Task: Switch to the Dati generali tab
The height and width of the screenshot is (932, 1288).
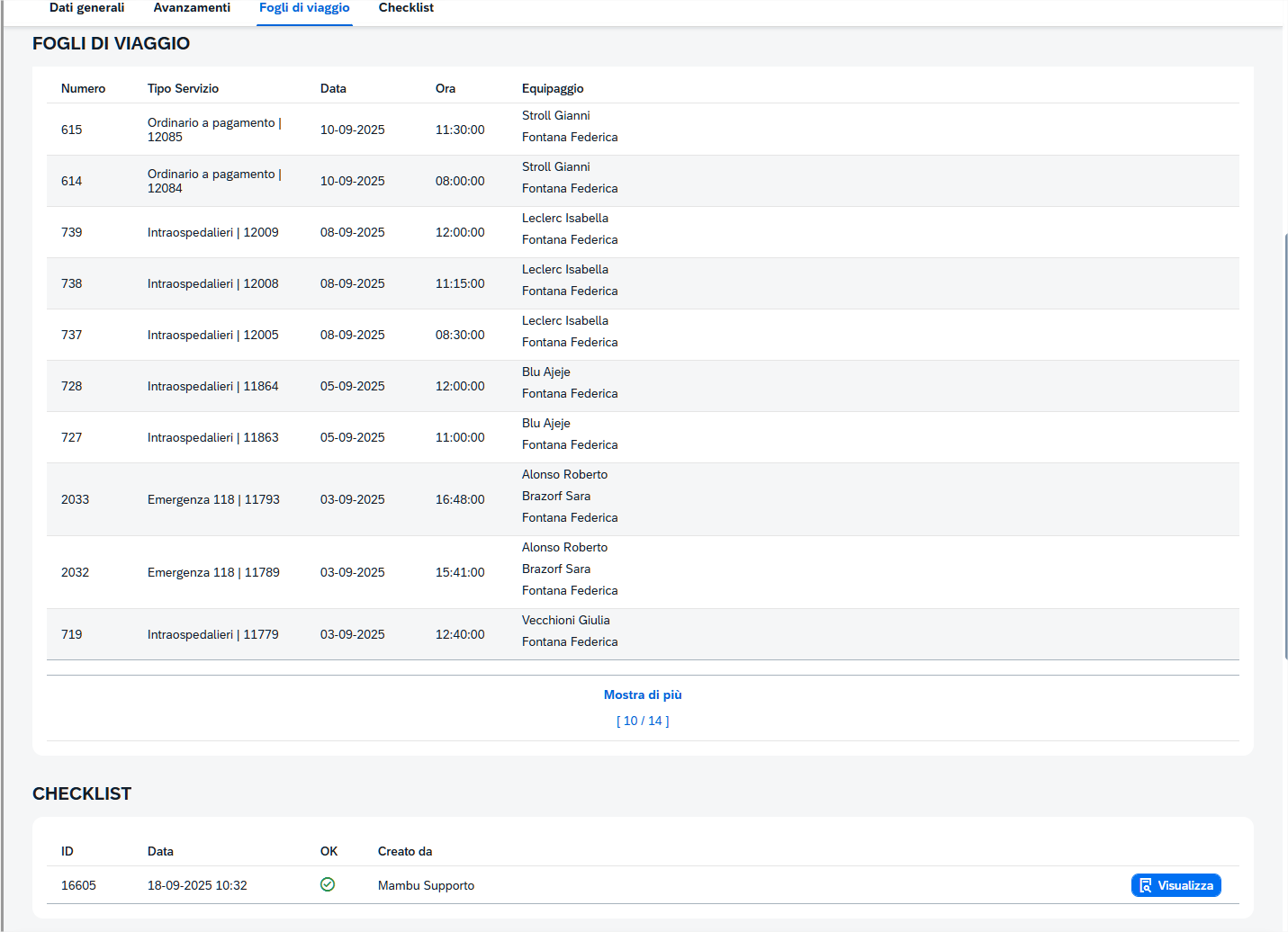Action: click(86, 8)
